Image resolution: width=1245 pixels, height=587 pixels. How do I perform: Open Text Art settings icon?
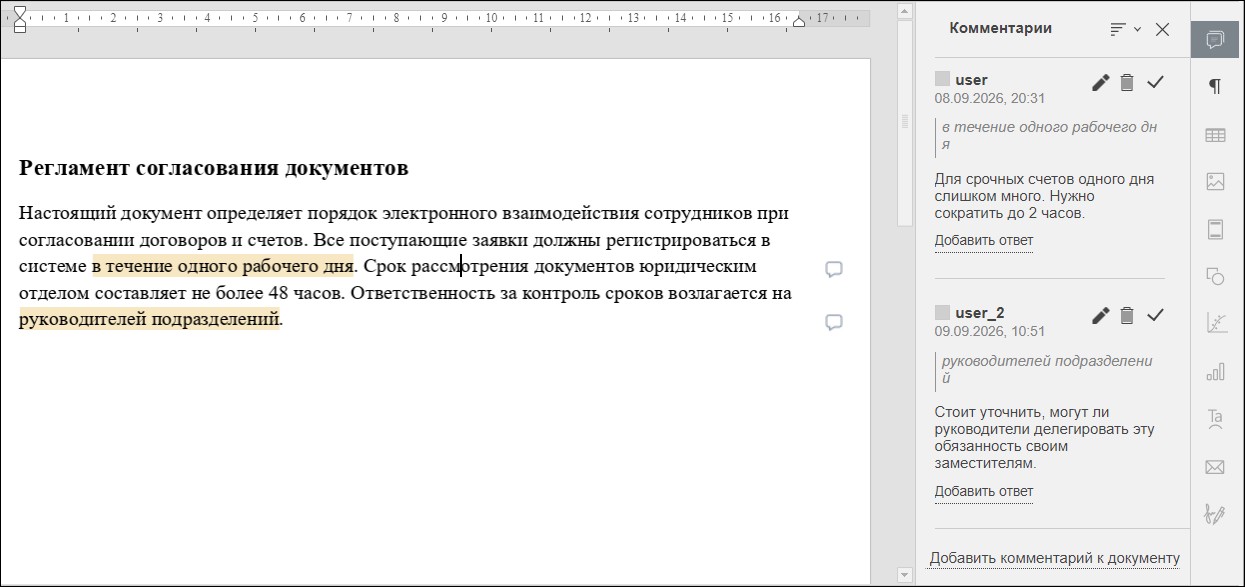(1215, 419)
